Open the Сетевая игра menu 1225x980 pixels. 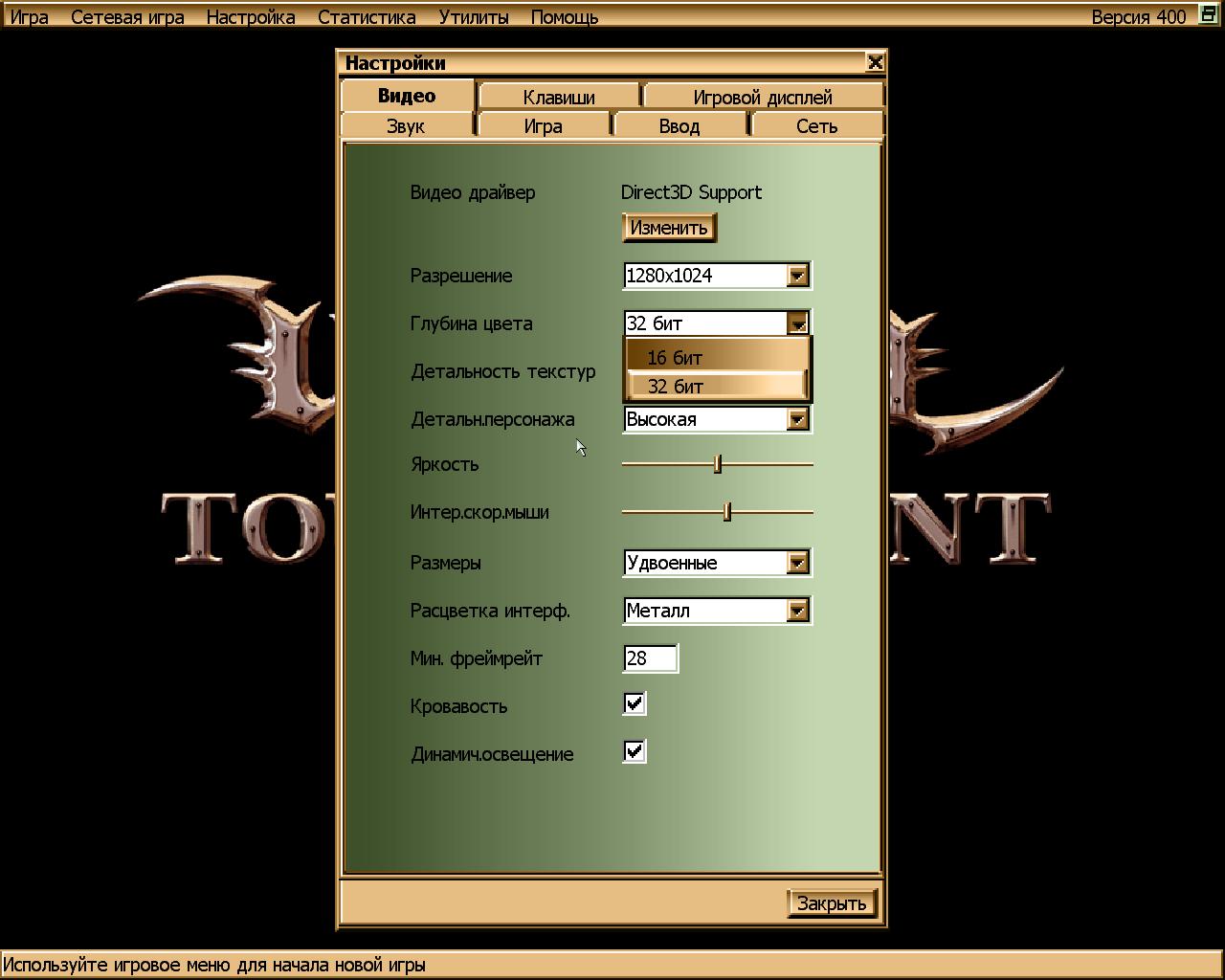point(127,17)
